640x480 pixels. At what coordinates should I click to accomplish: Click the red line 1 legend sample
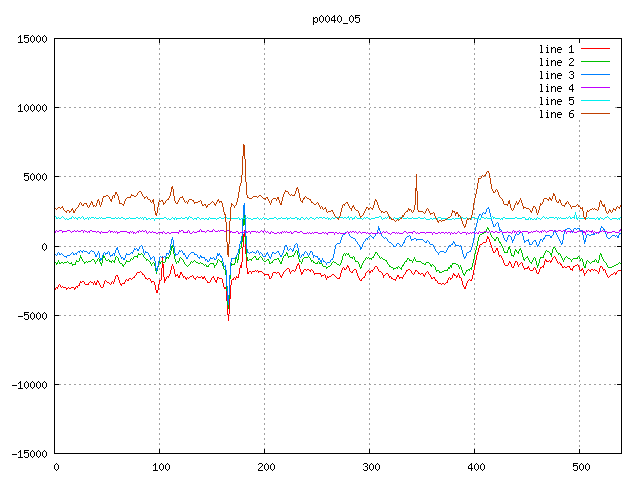pos(595,49)
